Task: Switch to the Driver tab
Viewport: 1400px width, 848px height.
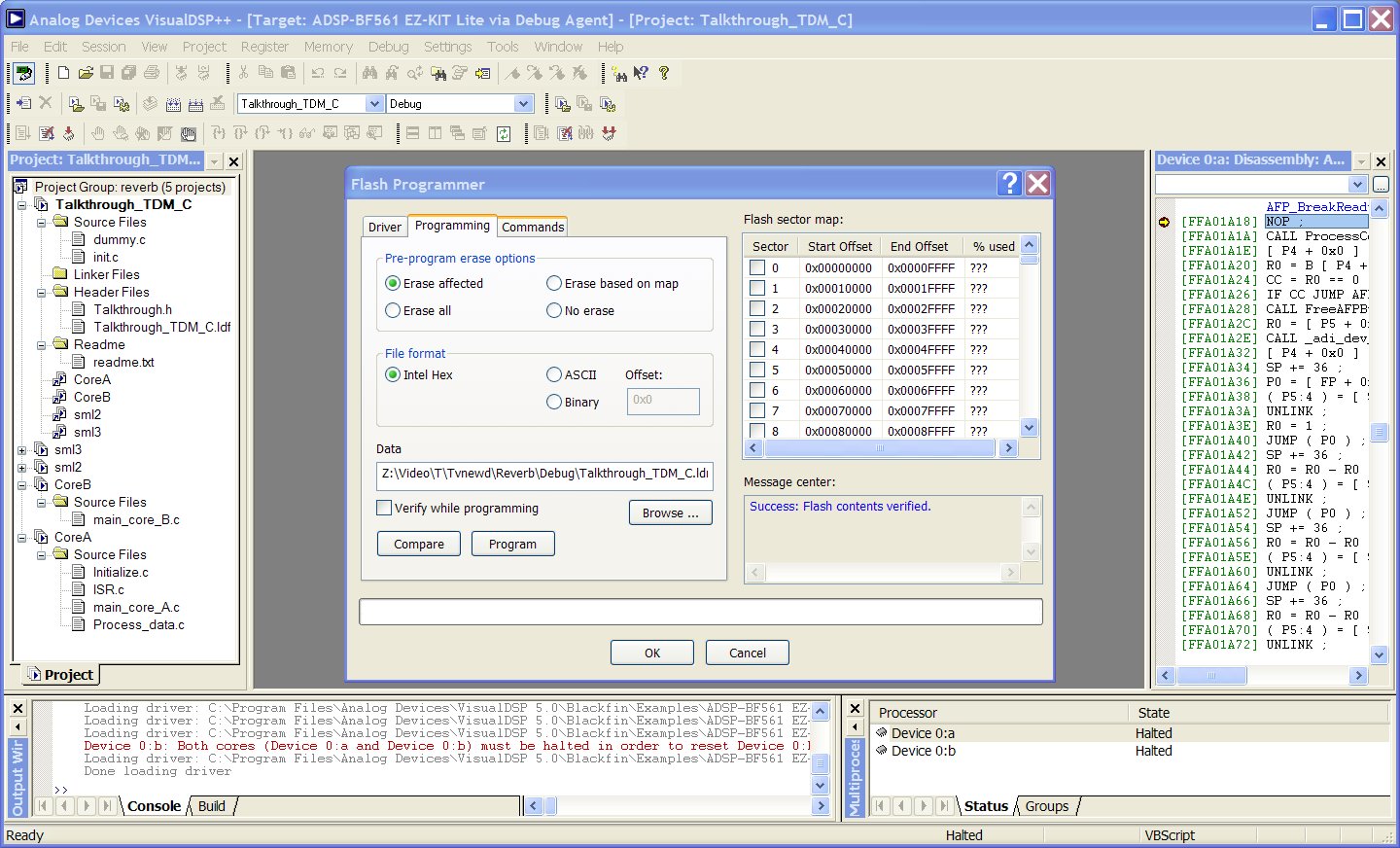Action: [384, 227]
